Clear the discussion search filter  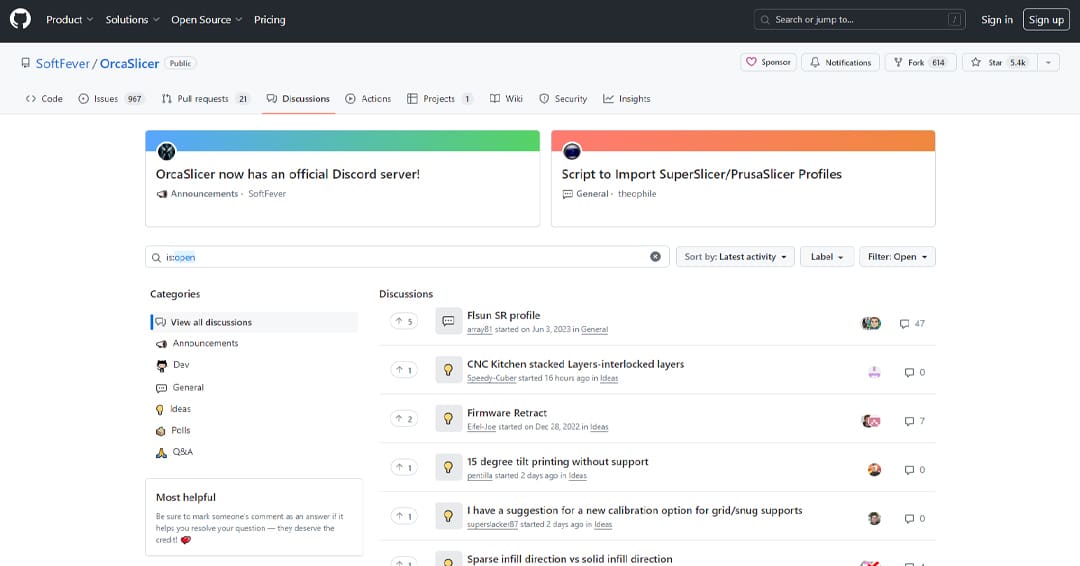(655, 257)
